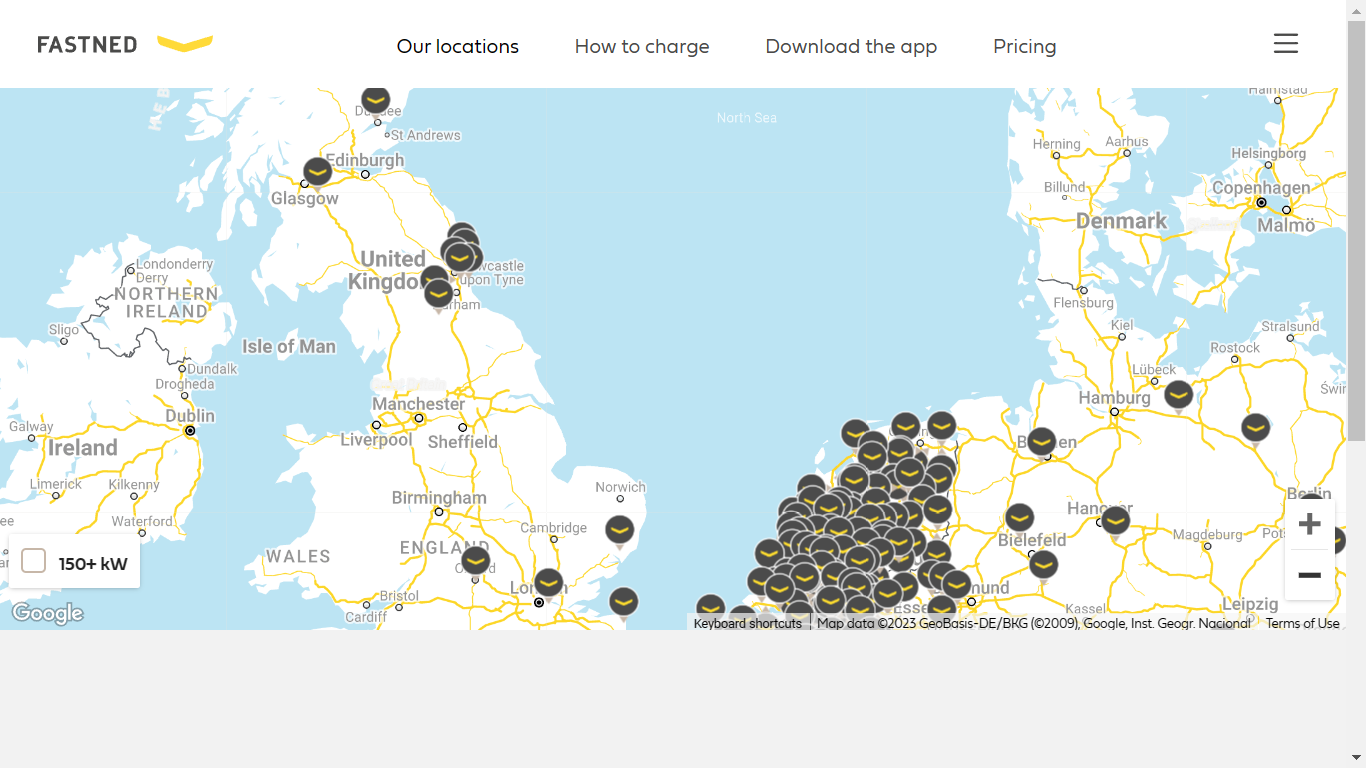Image resolution: width=1366 pixels, height=768 pixels.
Task: Open Download the app page
Action: (851, 46)
